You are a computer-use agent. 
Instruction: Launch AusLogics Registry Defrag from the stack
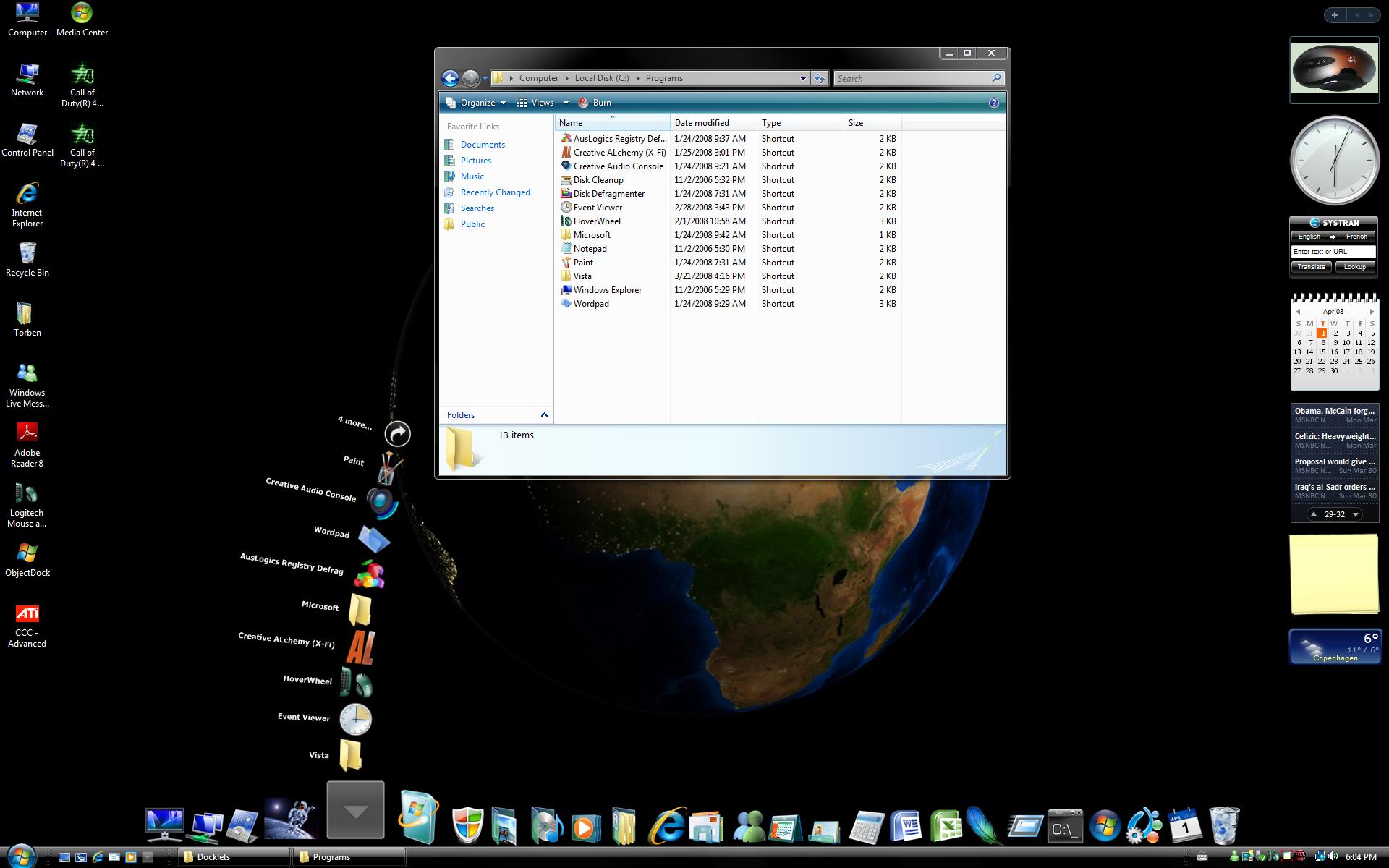pos(369,574)
